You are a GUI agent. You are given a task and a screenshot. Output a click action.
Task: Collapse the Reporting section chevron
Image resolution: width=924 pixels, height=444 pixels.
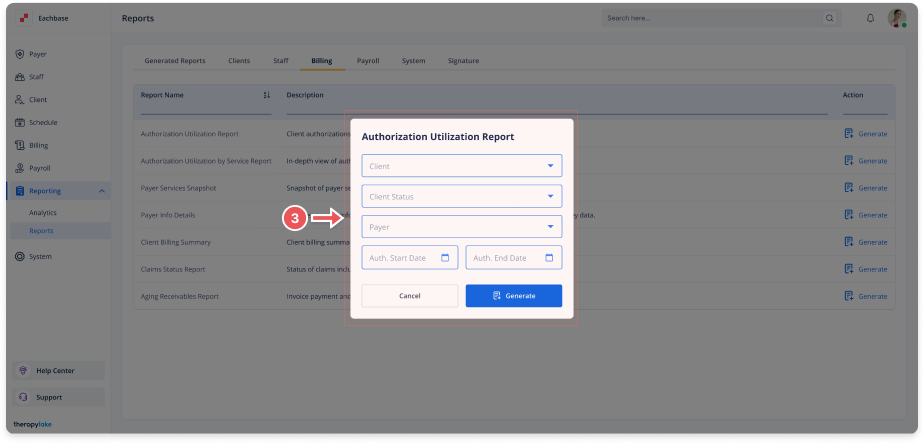coord(101,191)
